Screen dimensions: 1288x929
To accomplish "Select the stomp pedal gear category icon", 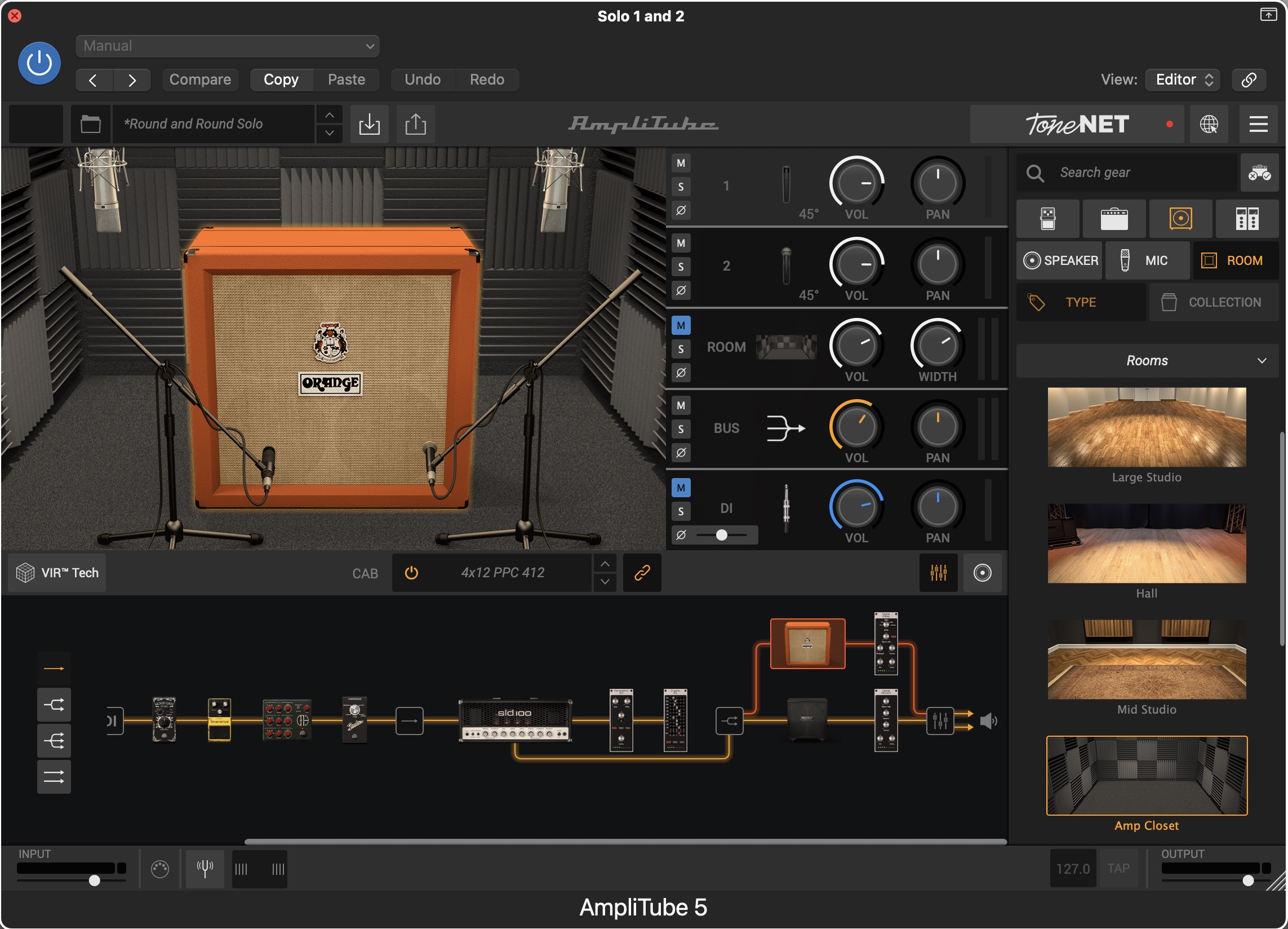I will tap(1048, 219).
